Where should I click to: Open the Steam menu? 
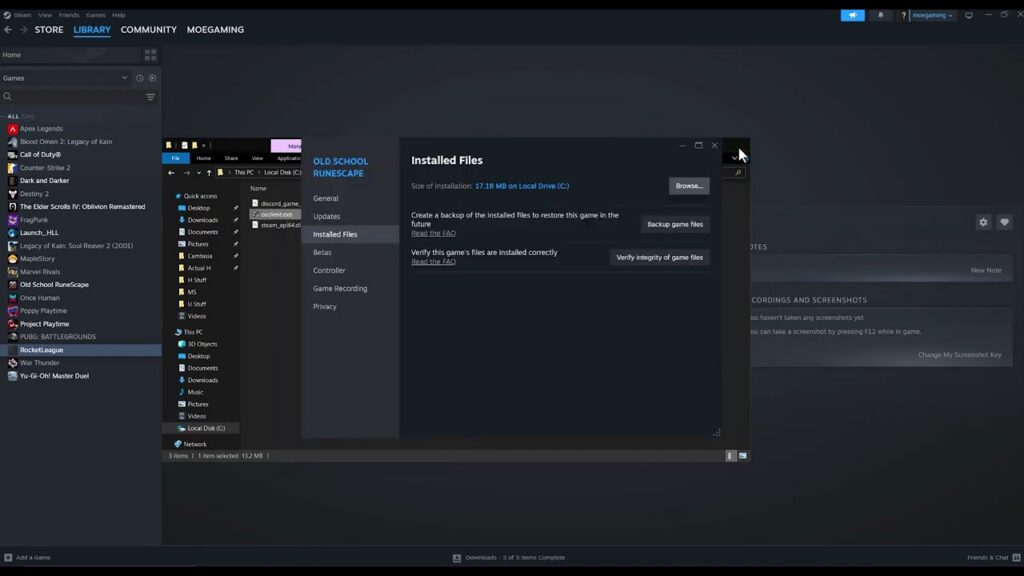(22, 15)
